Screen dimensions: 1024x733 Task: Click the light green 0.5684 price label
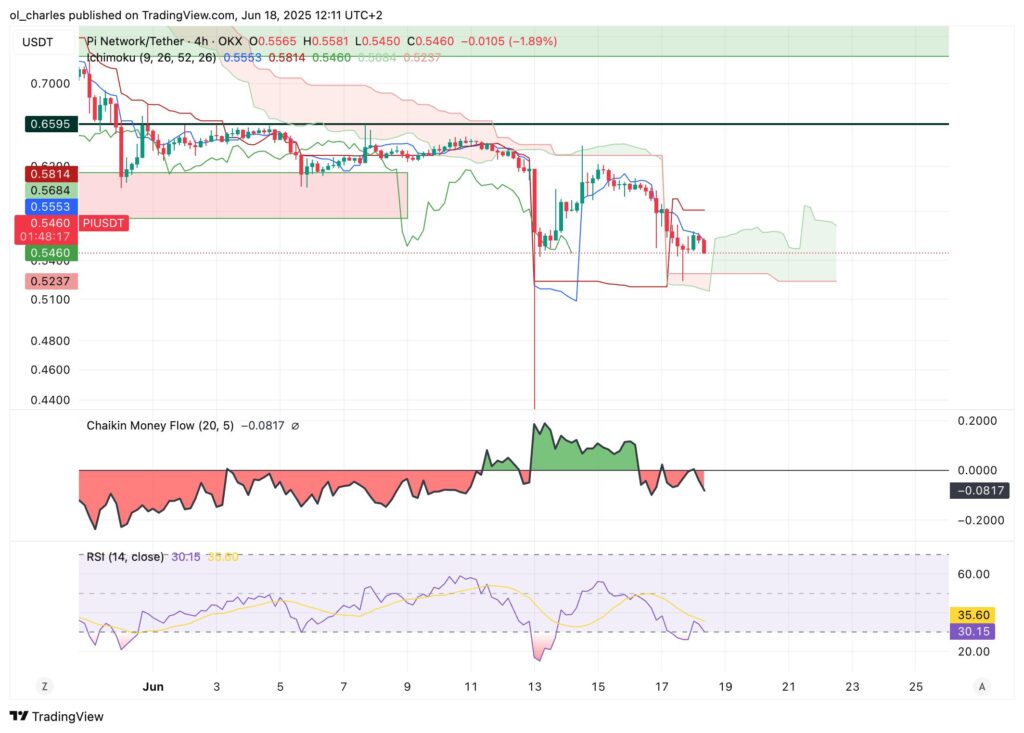(48, 190)
